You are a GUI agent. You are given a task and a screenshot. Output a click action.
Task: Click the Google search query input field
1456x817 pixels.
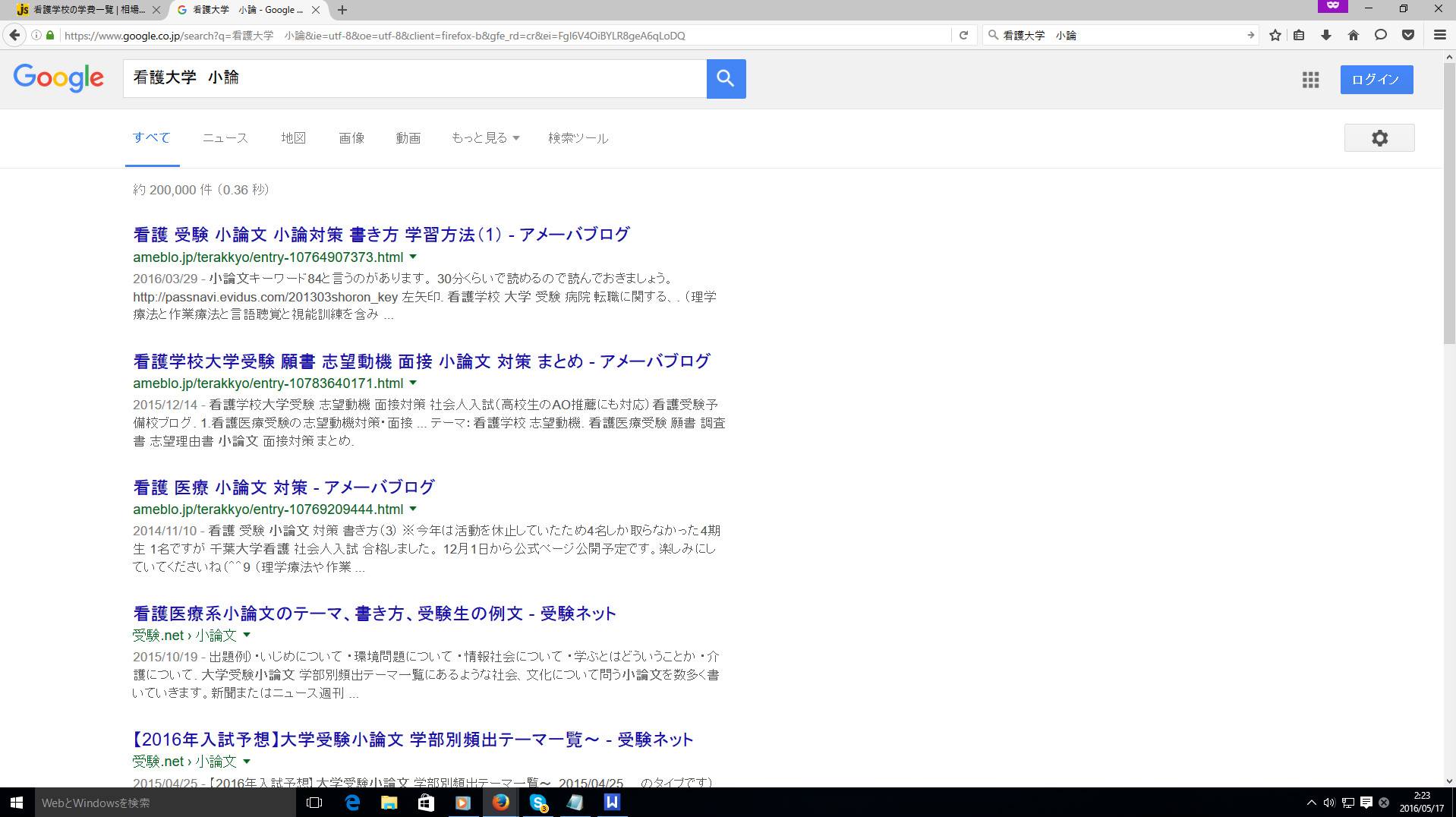[x=414, y=78]
